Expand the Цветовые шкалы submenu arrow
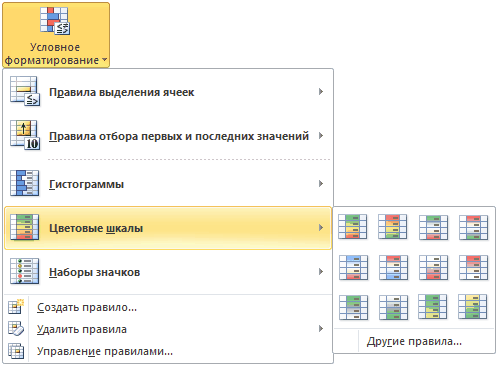Screen dimensions: 502x368 [321, 228]
